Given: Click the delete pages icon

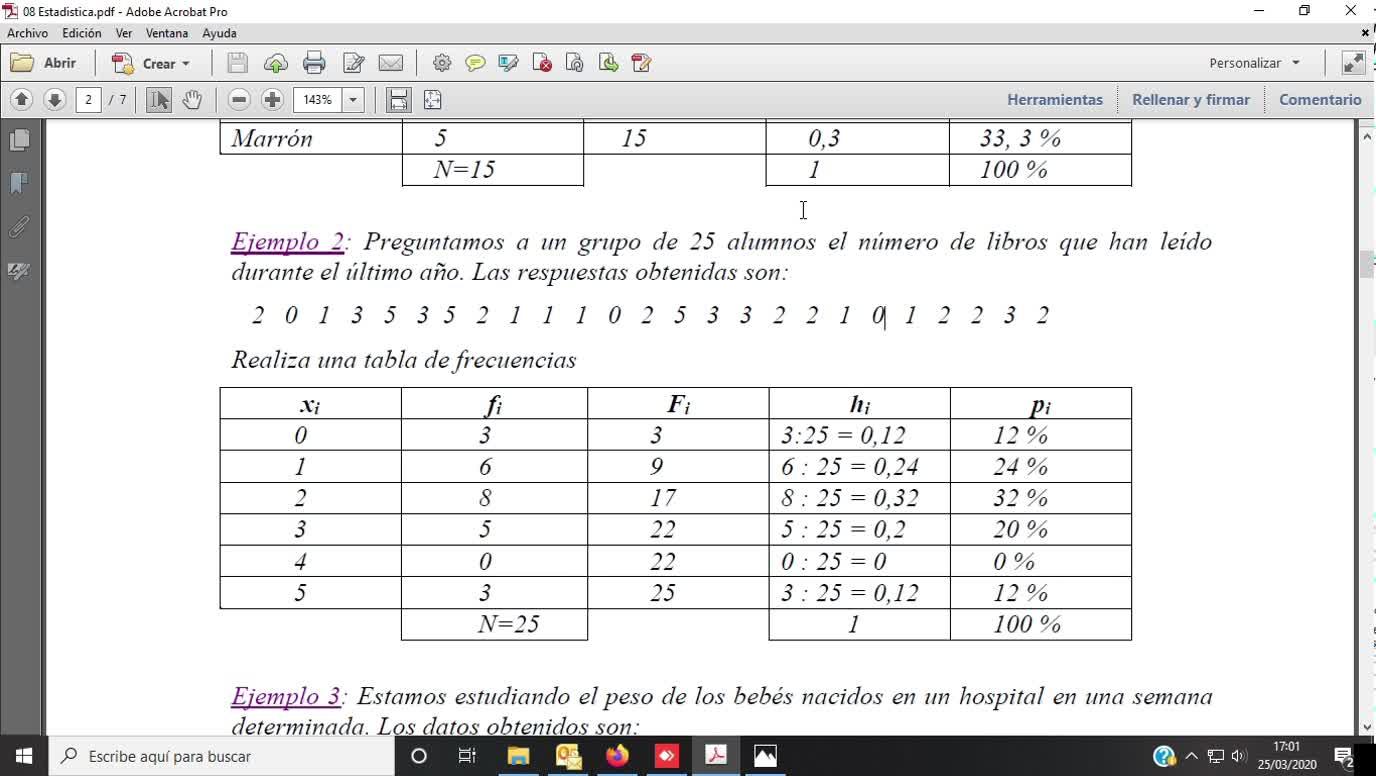Looking at the screenshot, I should (x=542, y=63).
